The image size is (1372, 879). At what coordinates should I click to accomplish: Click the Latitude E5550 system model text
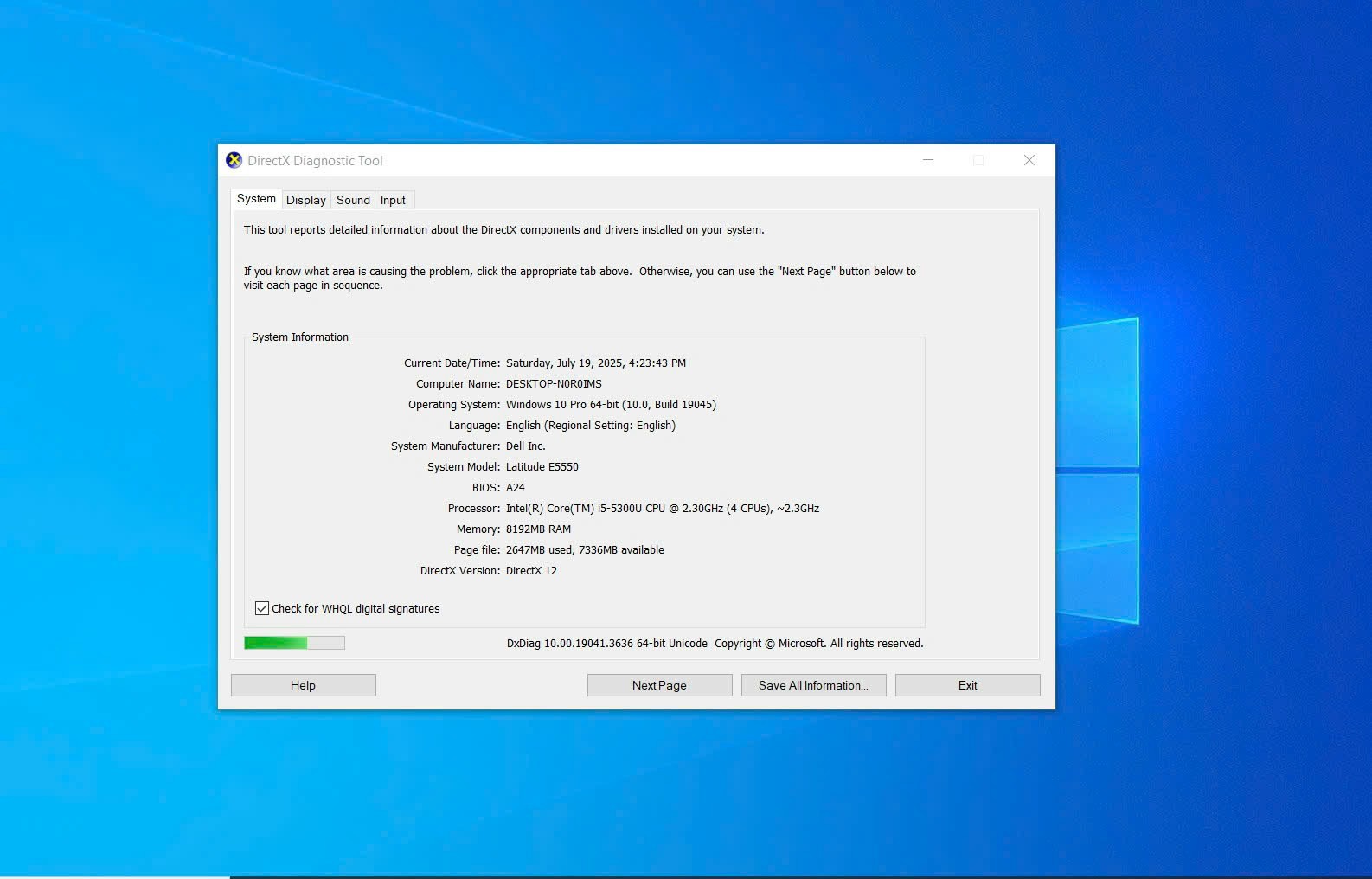[x=542, y=467]
